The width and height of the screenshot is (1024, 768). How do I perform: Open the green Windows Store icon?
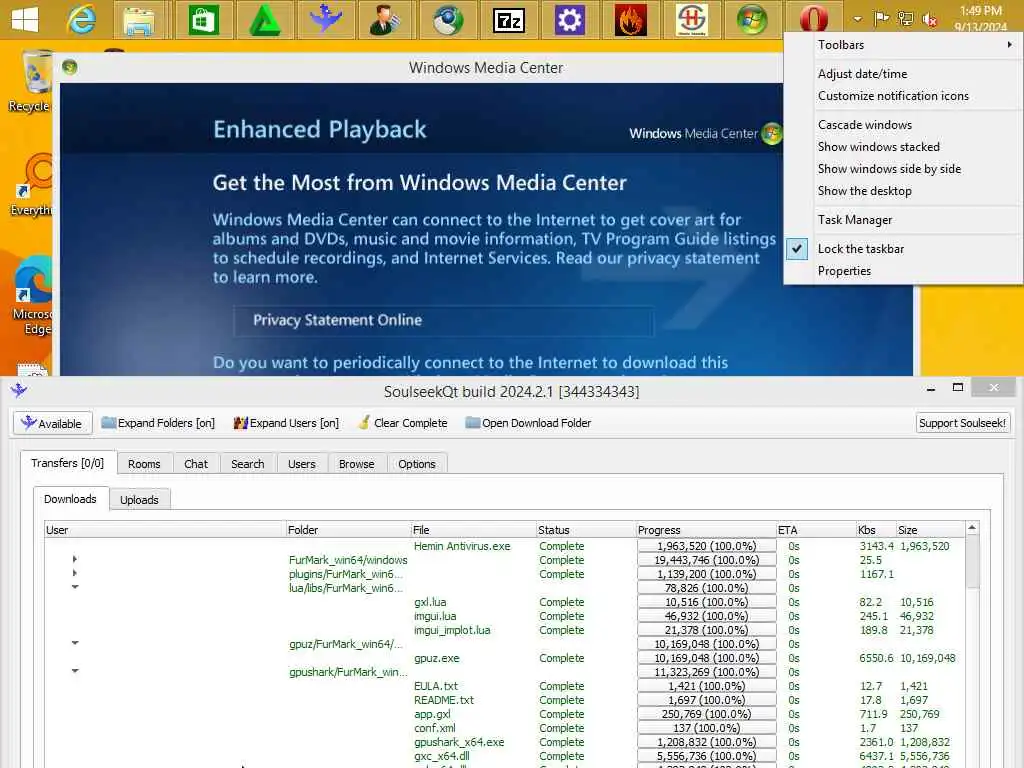coord(202,20)
